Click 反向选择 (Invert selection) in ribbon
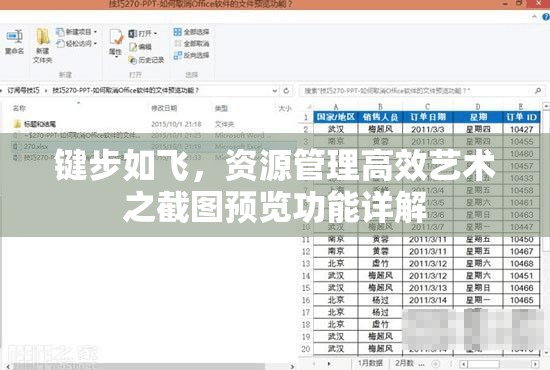The height and width of the screenshot is (370, 550). point(192,55)
